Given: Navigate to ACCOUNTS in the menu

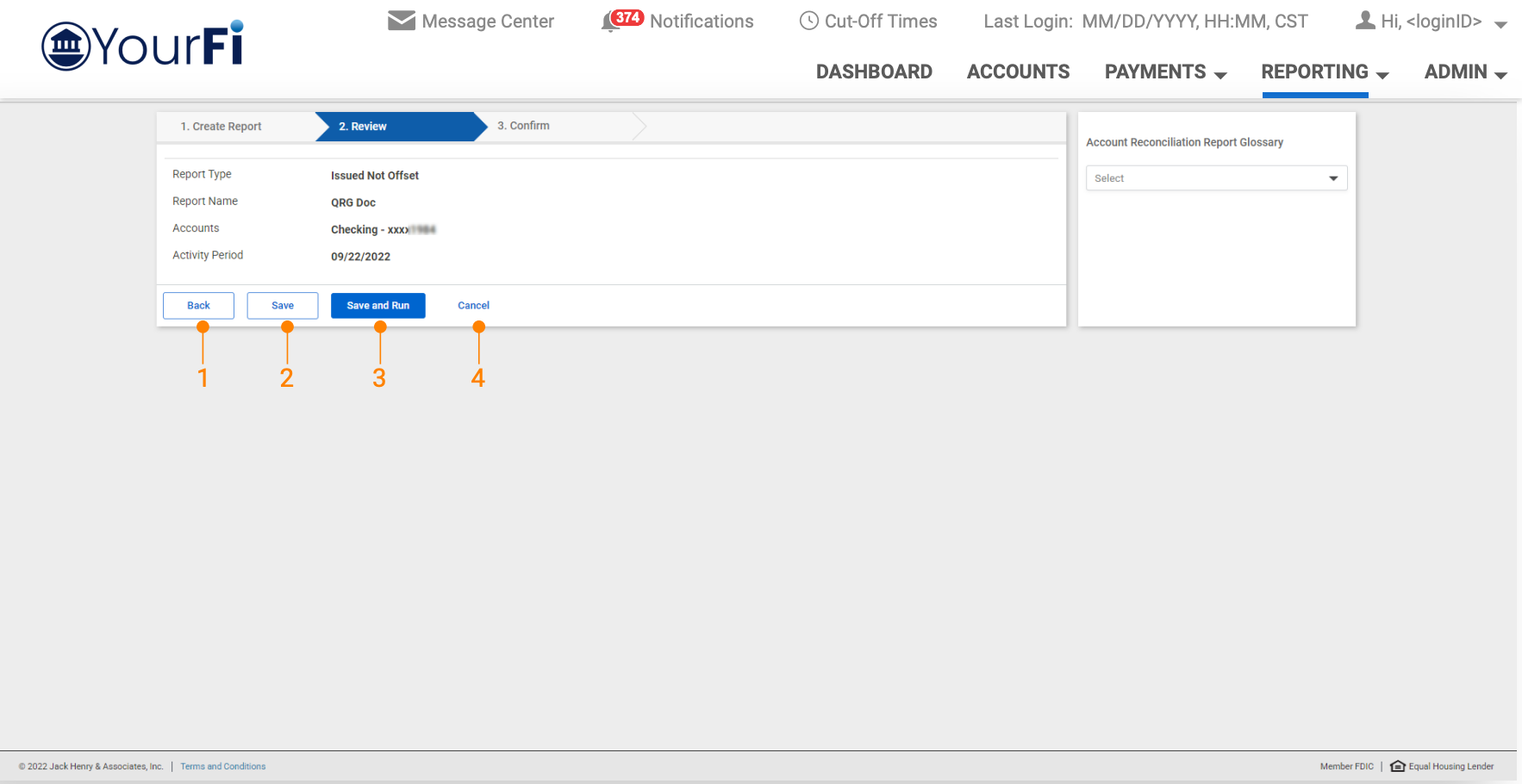Looking at the screenshot, I should (x=1018, y=72).
